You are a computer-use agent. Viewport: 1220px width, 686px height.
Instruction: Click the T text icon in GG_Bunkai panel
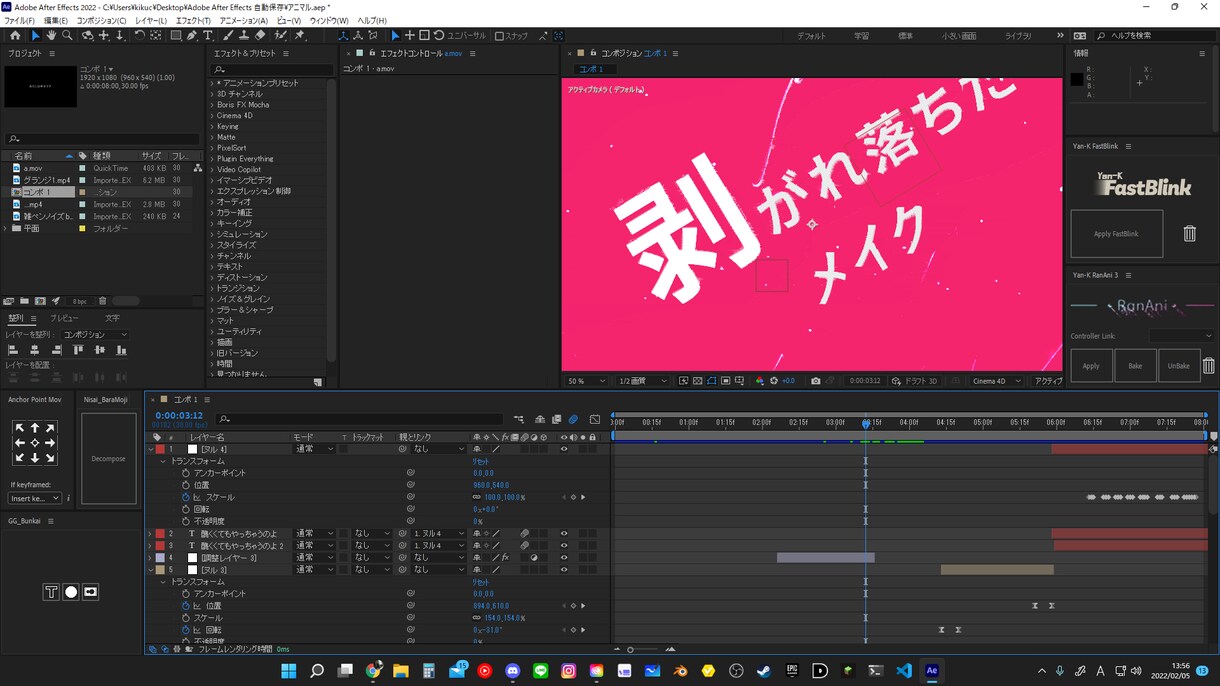click(x=51, y=592)
